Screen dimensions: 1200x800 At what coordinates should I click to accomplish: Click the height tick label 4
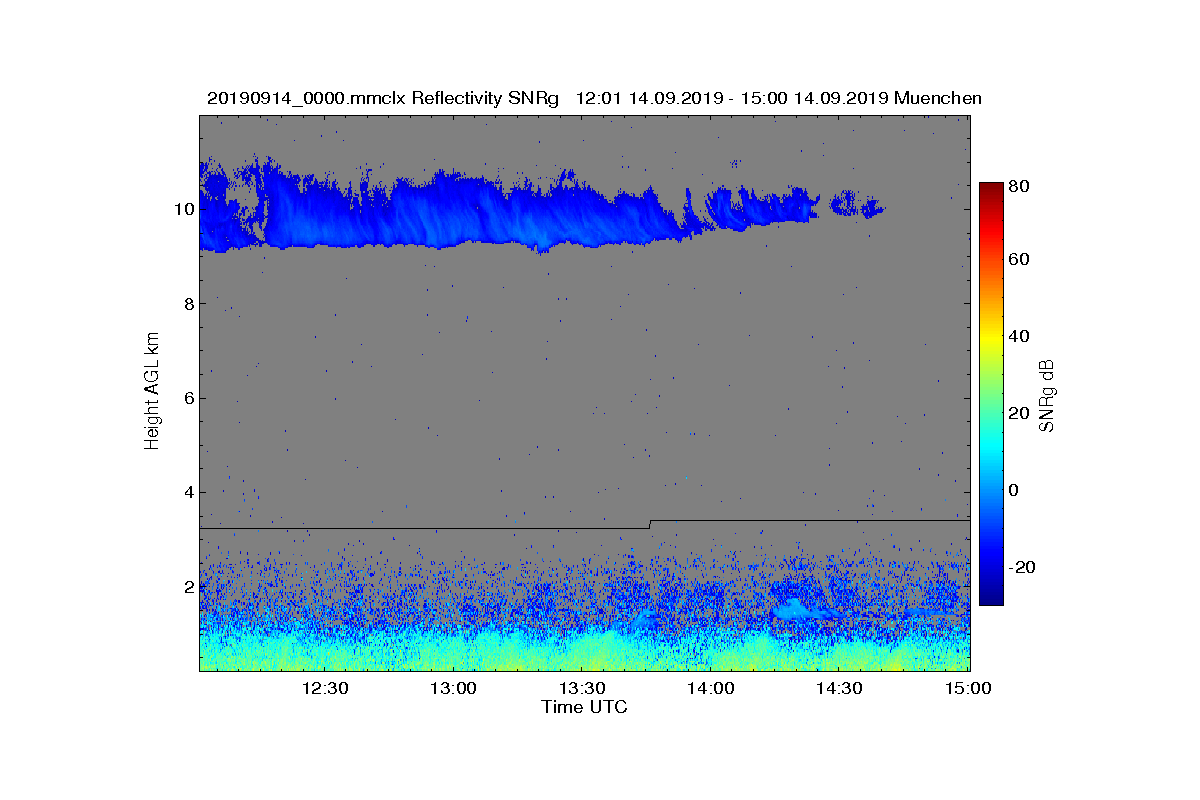click(x=188, y=492)
